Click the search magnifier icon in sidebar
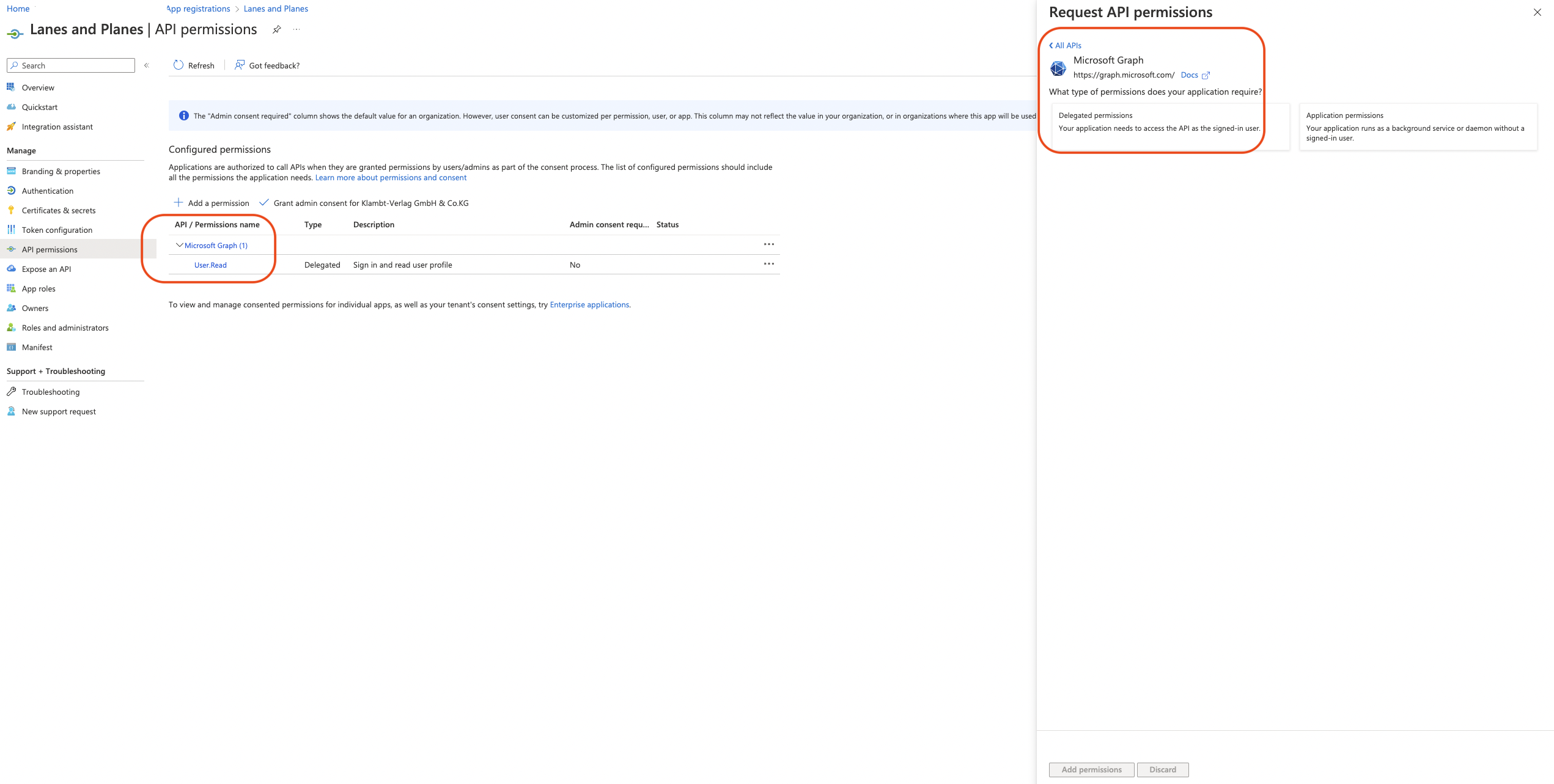The height and width of the screenshot is (784, 1554). point(15,65)
